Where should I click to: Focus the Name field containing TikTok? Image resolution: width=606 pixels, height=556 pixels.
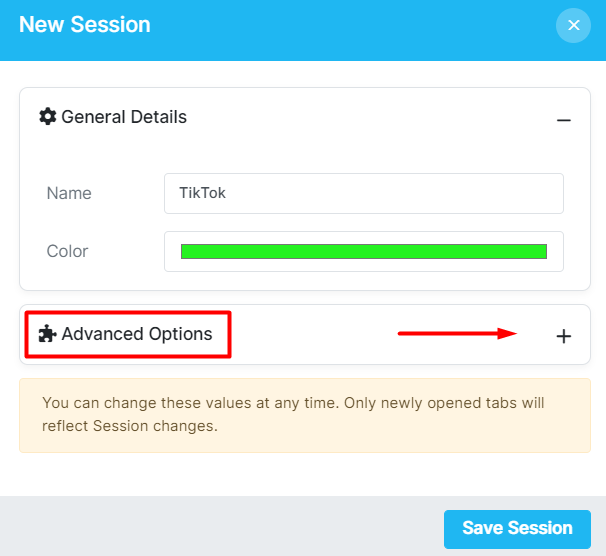(x=364, y=193)
